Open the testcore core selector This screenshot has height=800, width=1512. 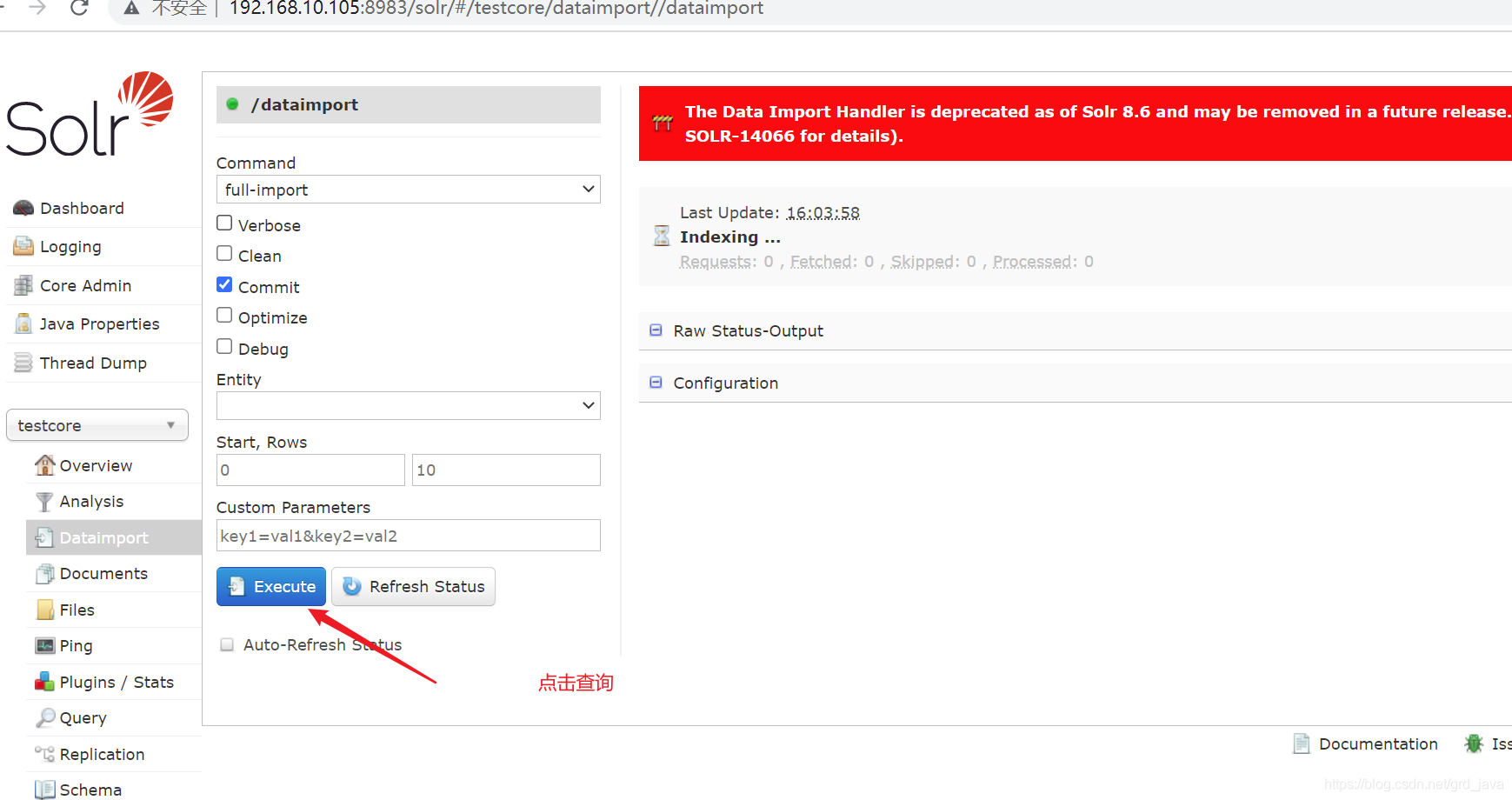click(x=97, y=425)
